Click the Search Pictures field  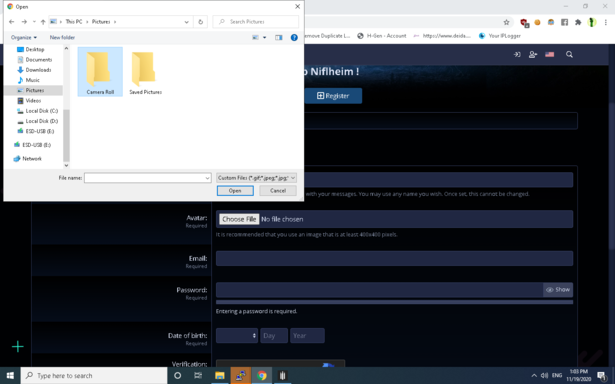pyautogui.click(x=256, y=22)
